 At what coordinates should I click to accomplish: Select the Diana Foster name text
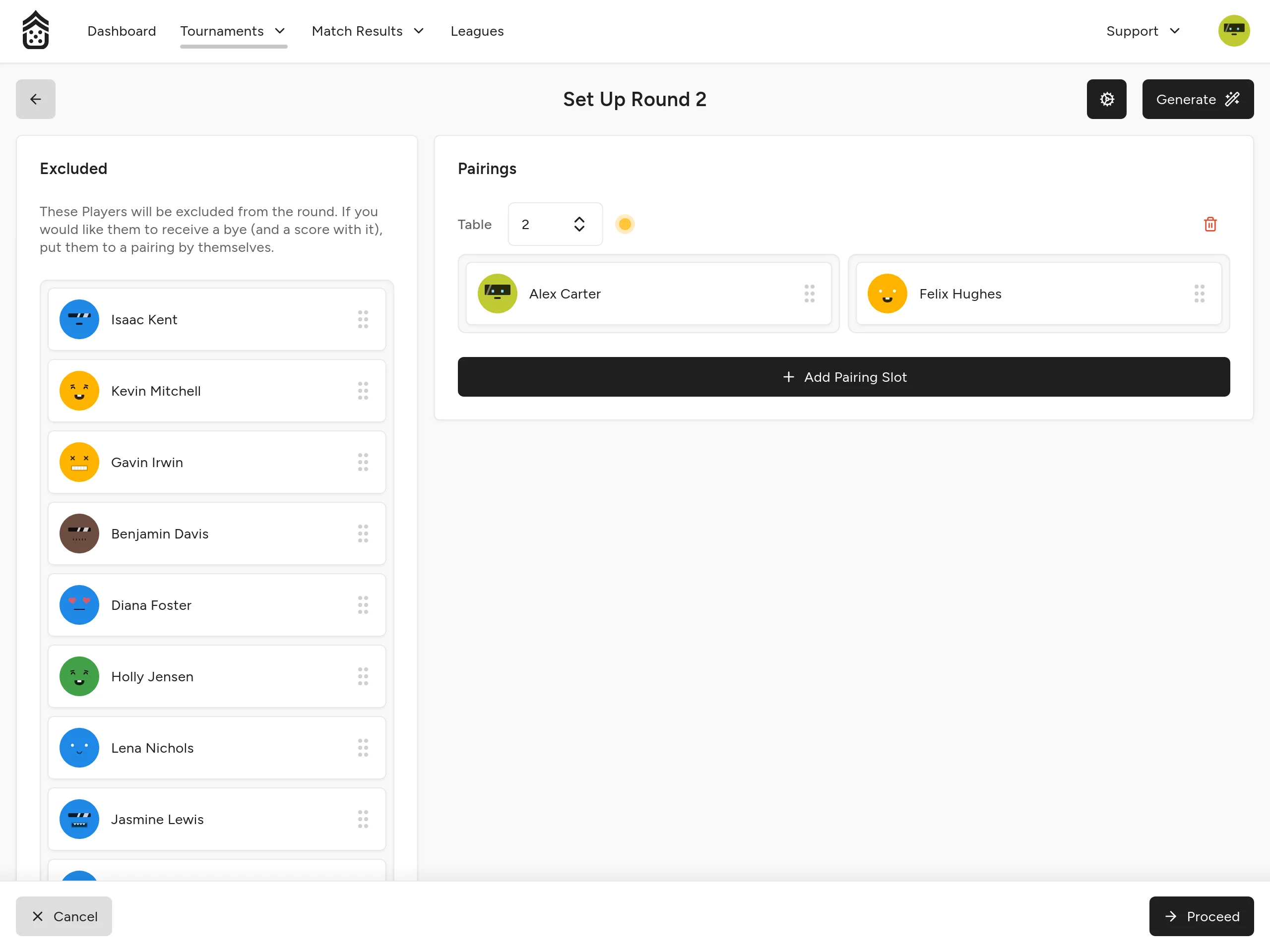[152, 605]
